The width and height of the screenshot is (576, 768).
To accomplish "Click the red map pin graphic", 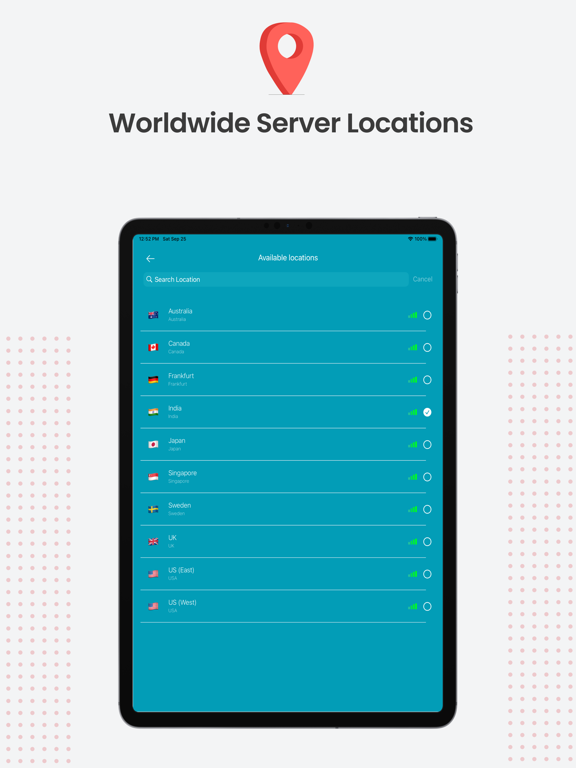I will click(x=287, y=58).
